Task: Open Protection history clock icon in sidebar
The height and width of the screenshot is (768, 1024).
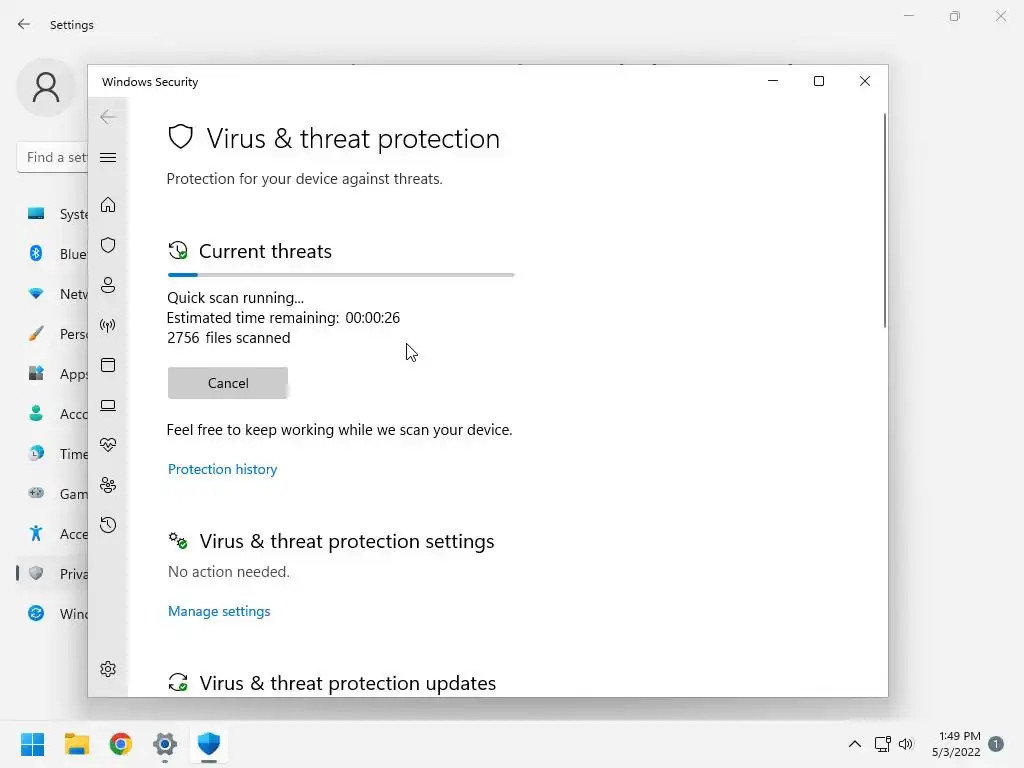Action: 108,525
